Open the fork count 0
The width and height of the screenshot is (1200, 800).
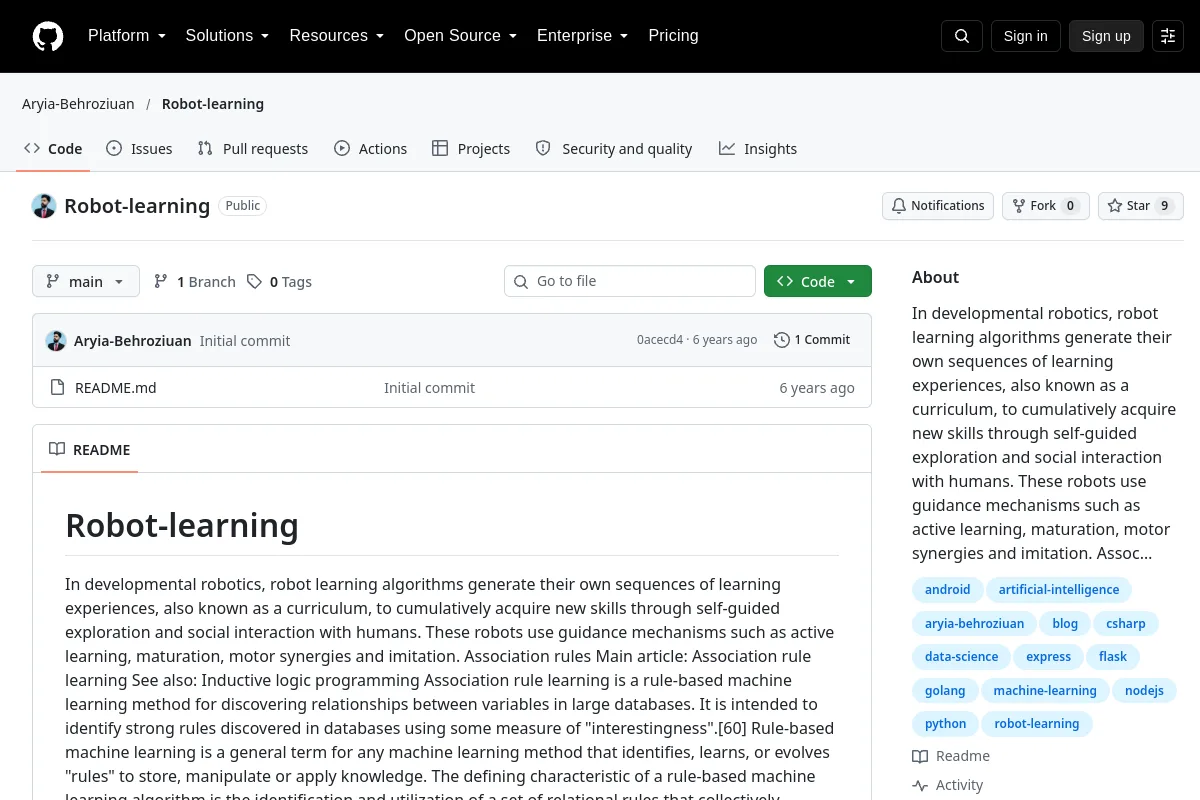1070,206
